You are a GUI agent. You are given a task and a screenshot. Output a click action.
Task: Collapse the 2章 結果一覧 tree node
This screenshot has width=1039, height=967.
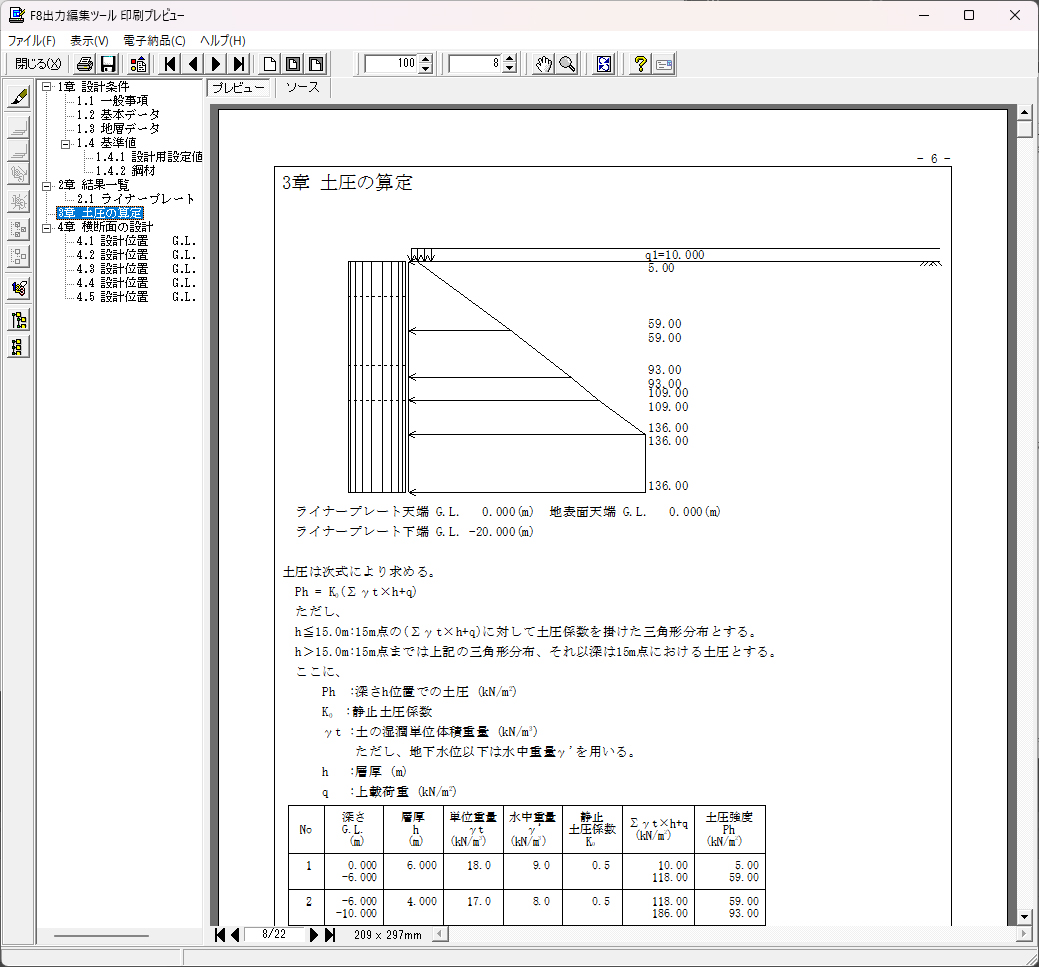point(46,186)
